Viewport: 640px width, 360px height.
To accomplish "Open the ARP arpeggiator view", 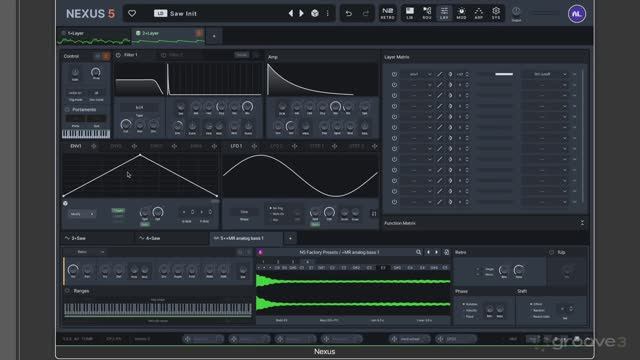I will [x=478, y=13].
